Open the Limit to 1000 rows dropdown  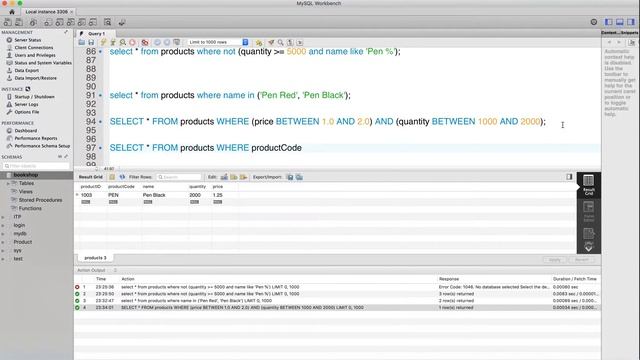(218, 42)
